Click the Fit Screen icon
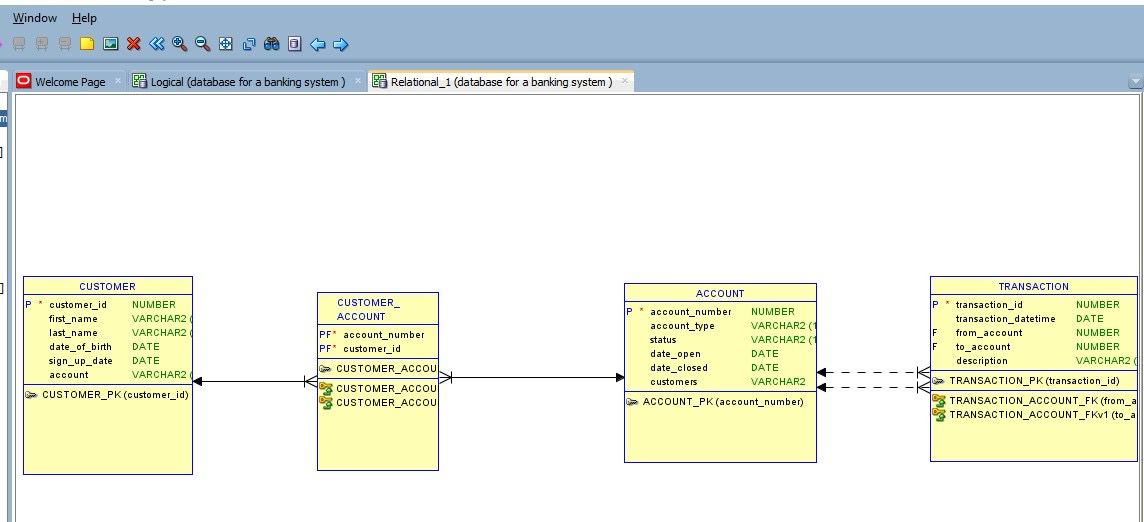 (x=225, y=44)
